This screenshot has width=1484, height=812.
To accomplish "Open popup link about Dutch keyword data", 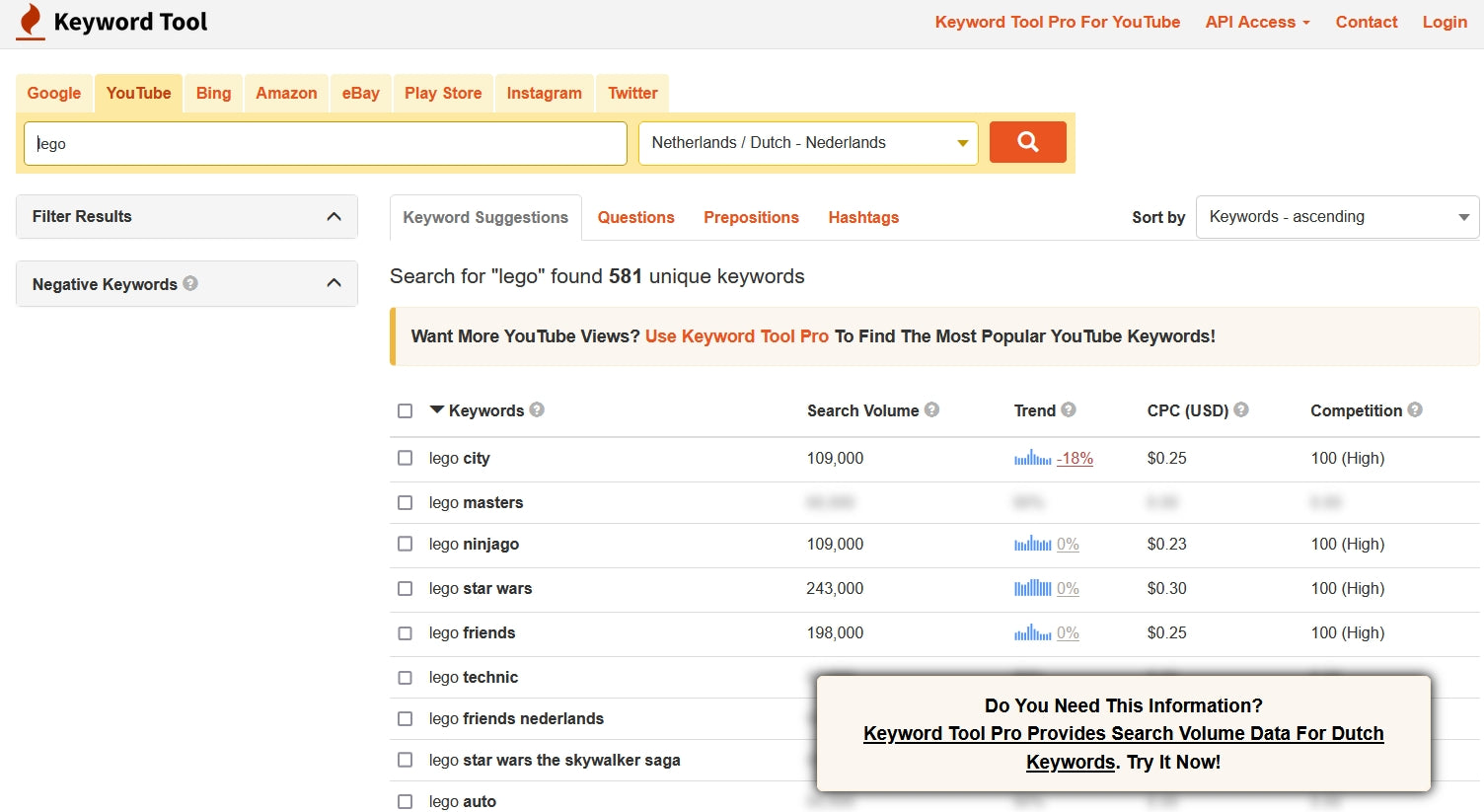I will (1123, 747).
